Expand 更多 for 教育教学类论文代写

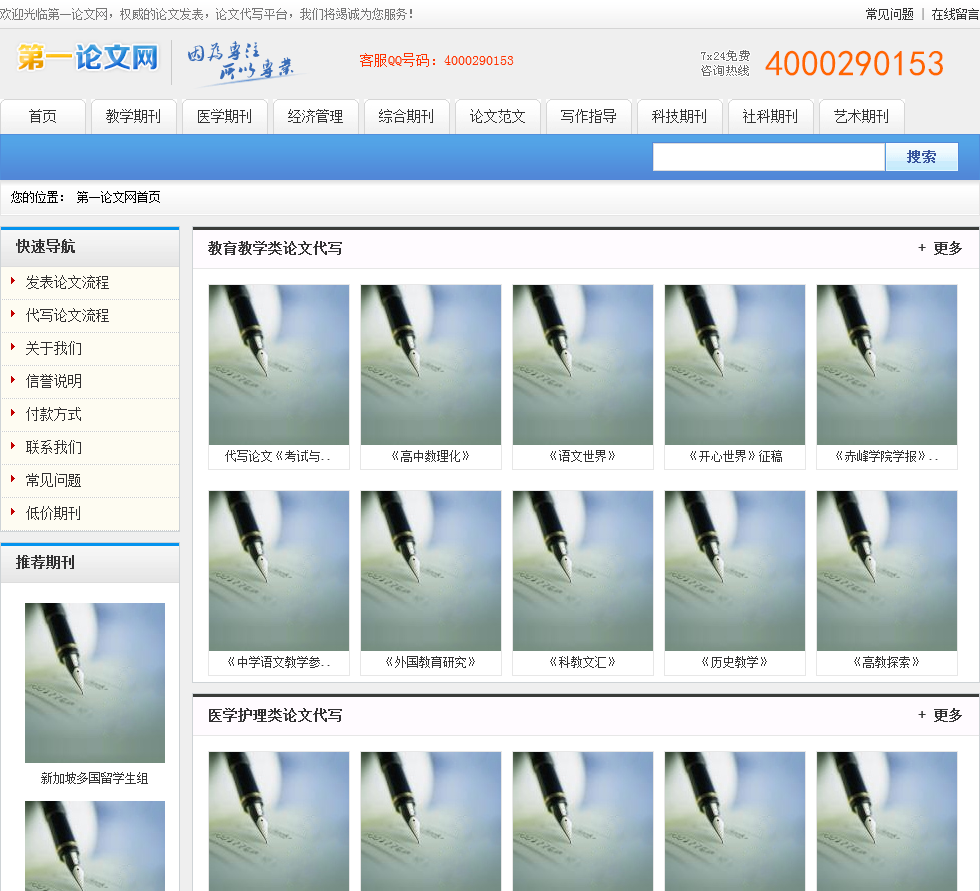pyautogui.click(x=940, y=248)
